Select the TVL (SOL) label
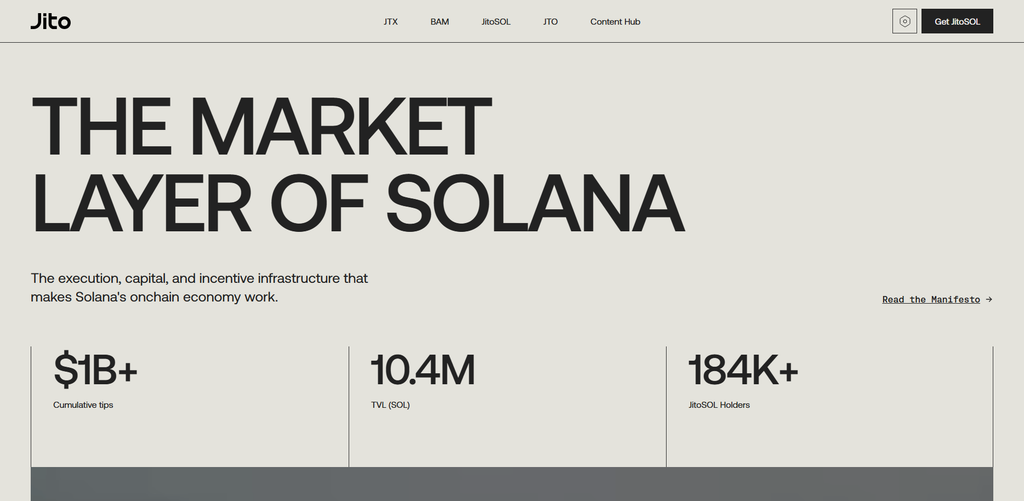Viewport: 1024px width, 501px height. (x=391, y=405)
